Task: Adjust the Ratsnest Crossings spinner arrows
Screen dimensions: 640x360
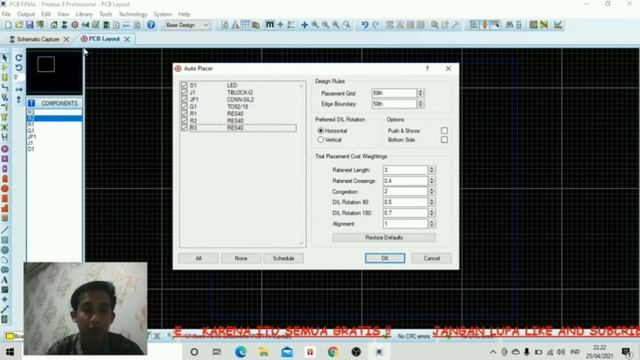Action: coord(431,180)
